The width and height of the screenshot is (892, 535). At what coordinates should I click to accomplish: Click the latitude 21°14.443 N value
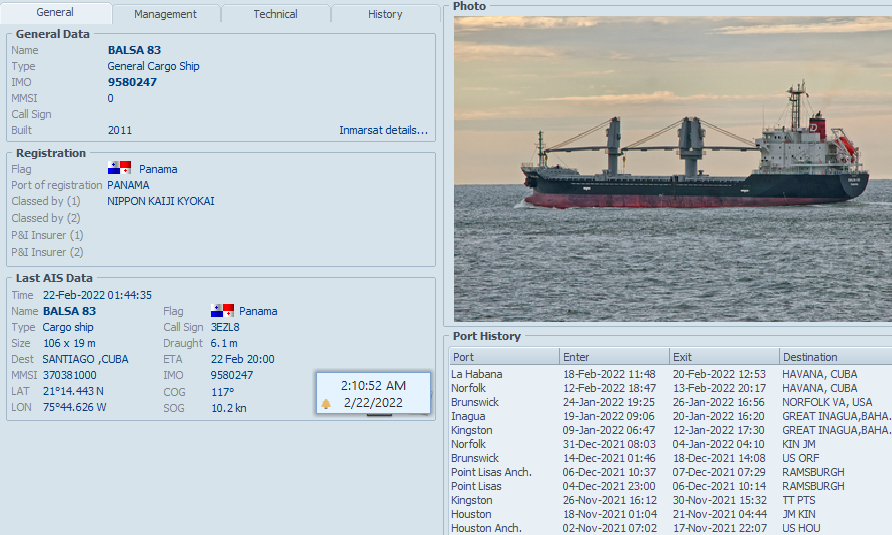(x=73, y=391)
